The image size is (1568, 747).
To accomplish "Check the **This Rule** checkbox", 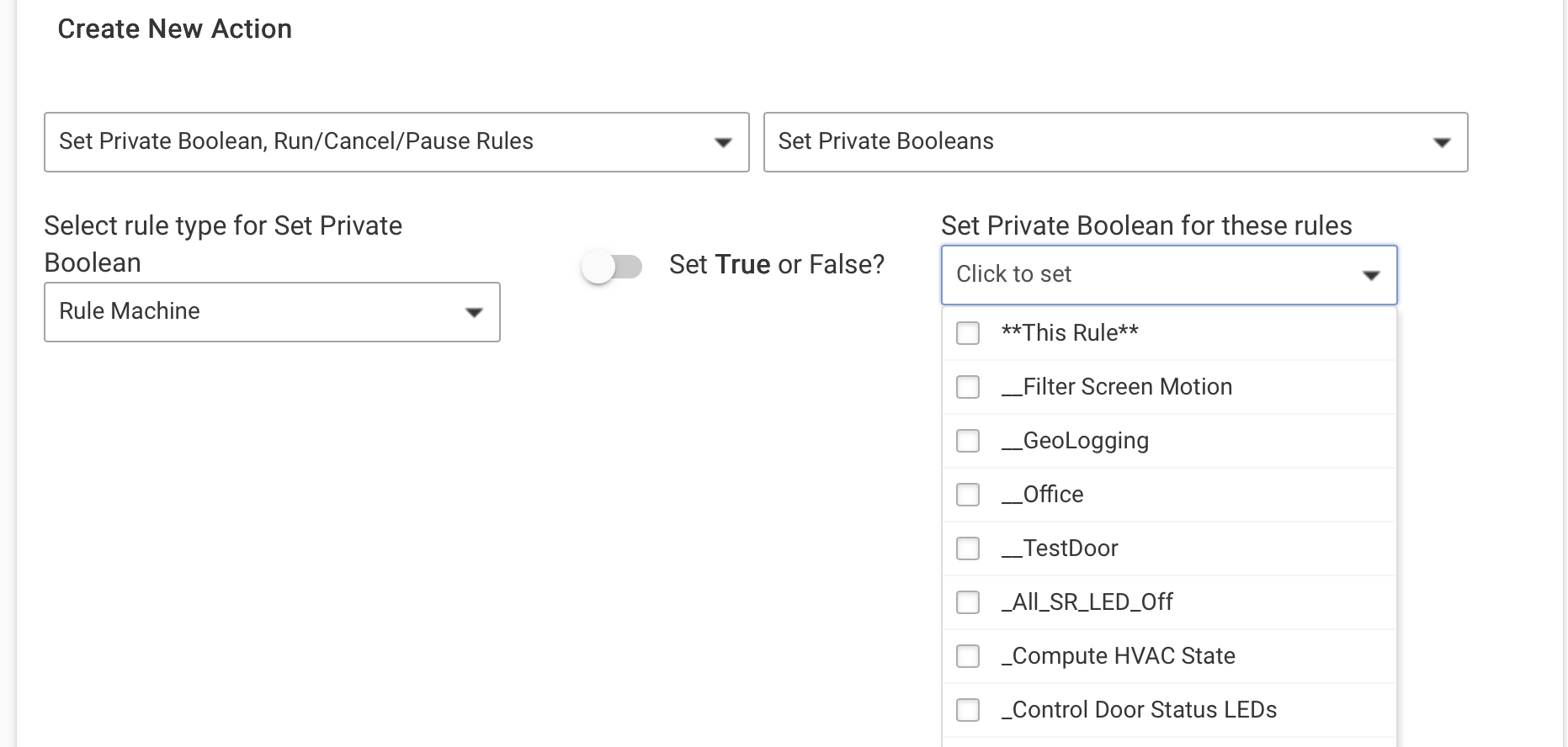I will 968,333.
